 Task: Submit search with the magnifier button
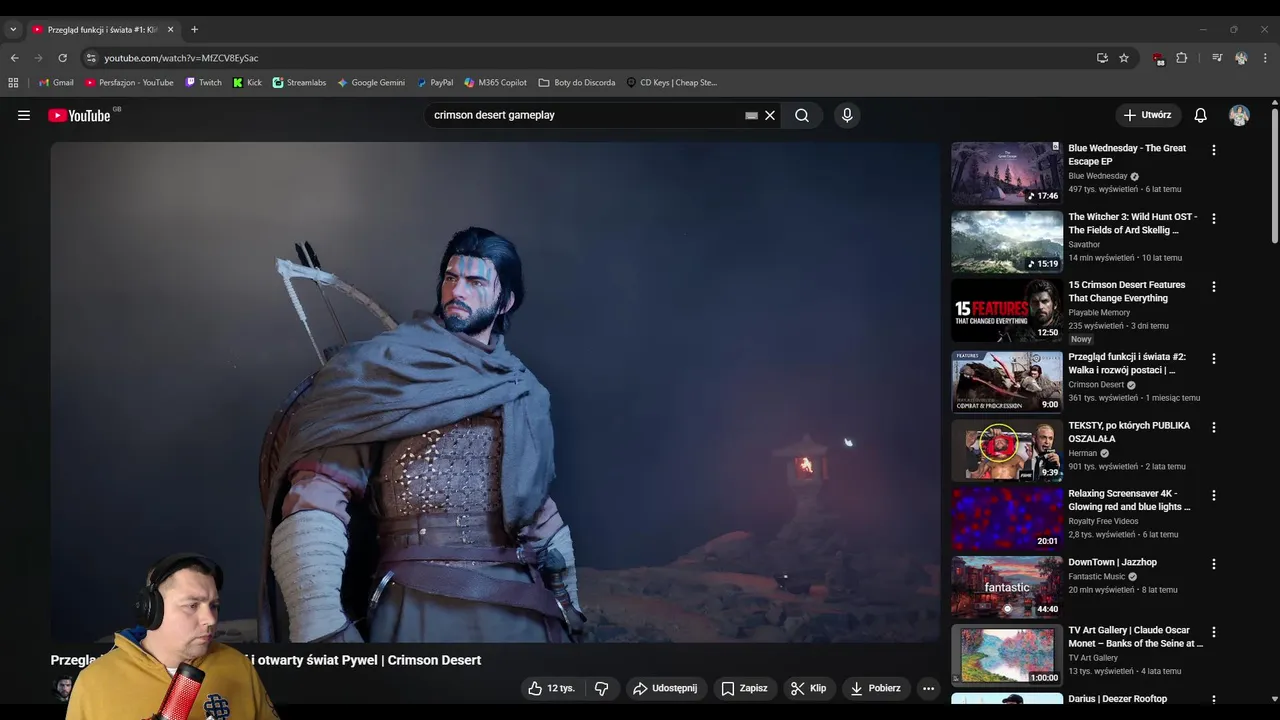pos(802,115)
